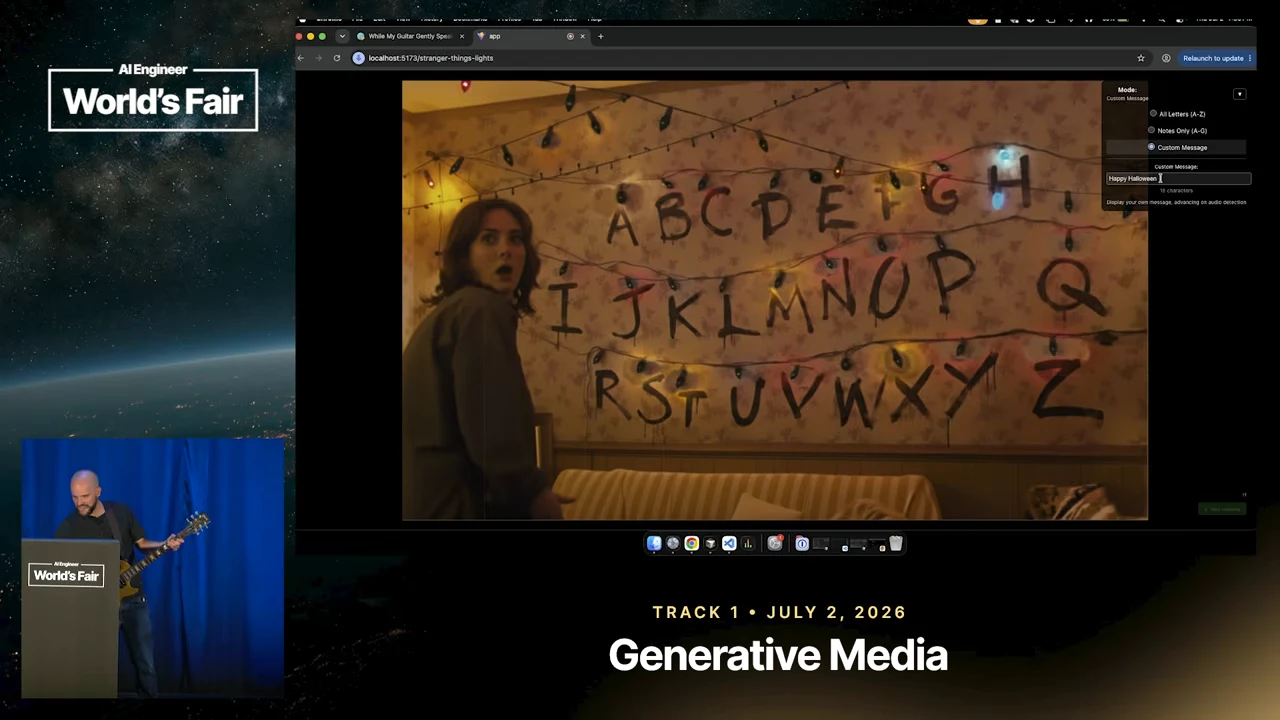This screenshot has width=1280, height=720.
Task: Open System Settings from the Dock
Action: [775, 543]
